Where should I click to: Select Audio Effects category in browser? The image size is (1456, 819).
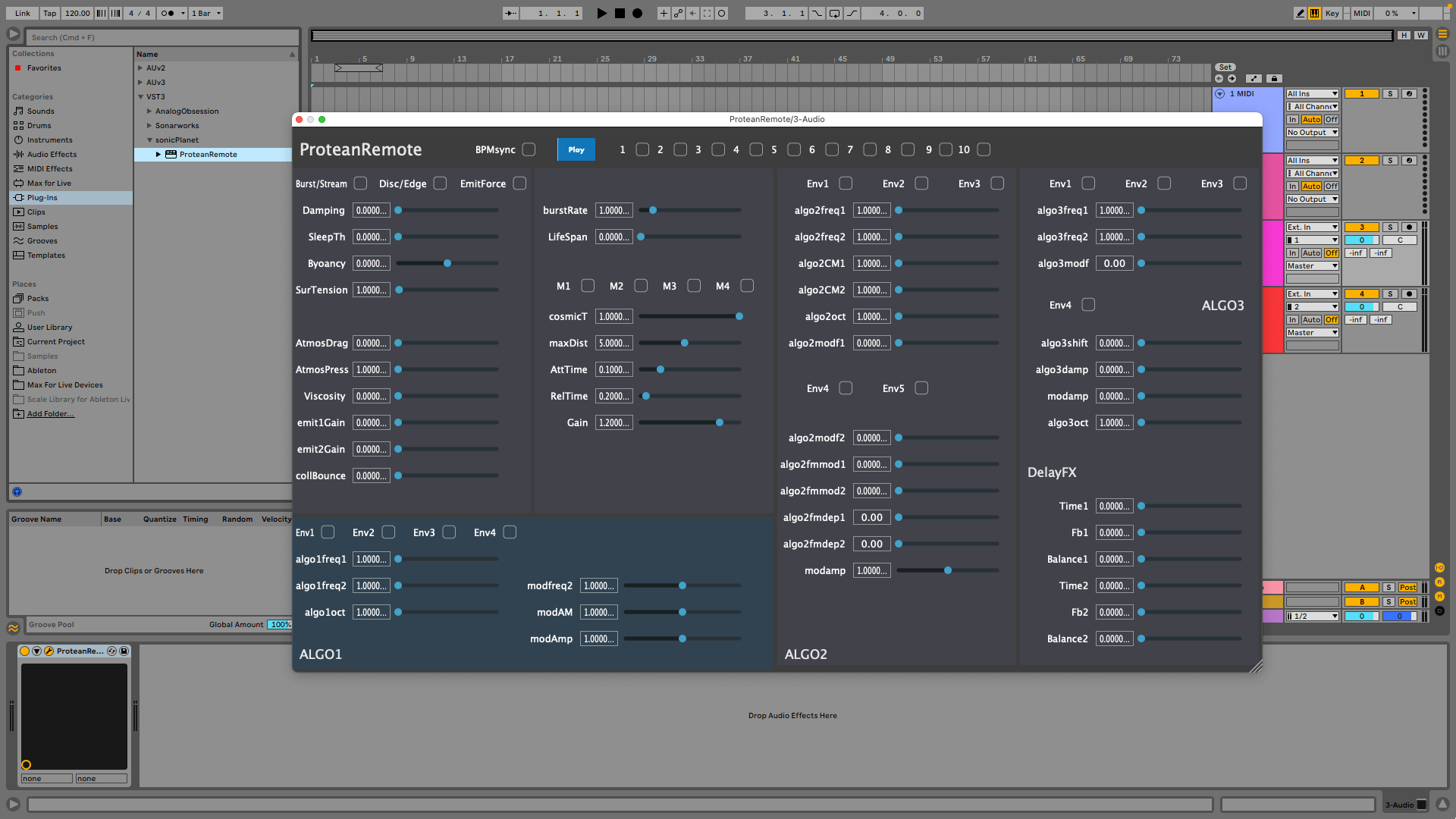point(52,155)
